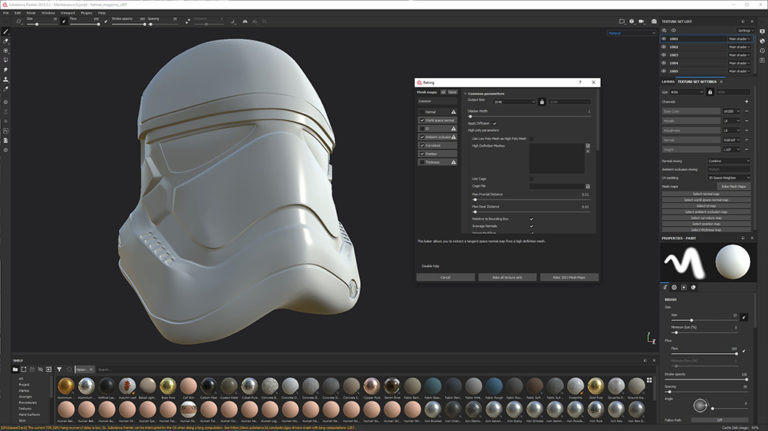The image size is (768, 431).
Task: Open the folder icon in Shelf toolbar
Action: (x=15, y=369)
